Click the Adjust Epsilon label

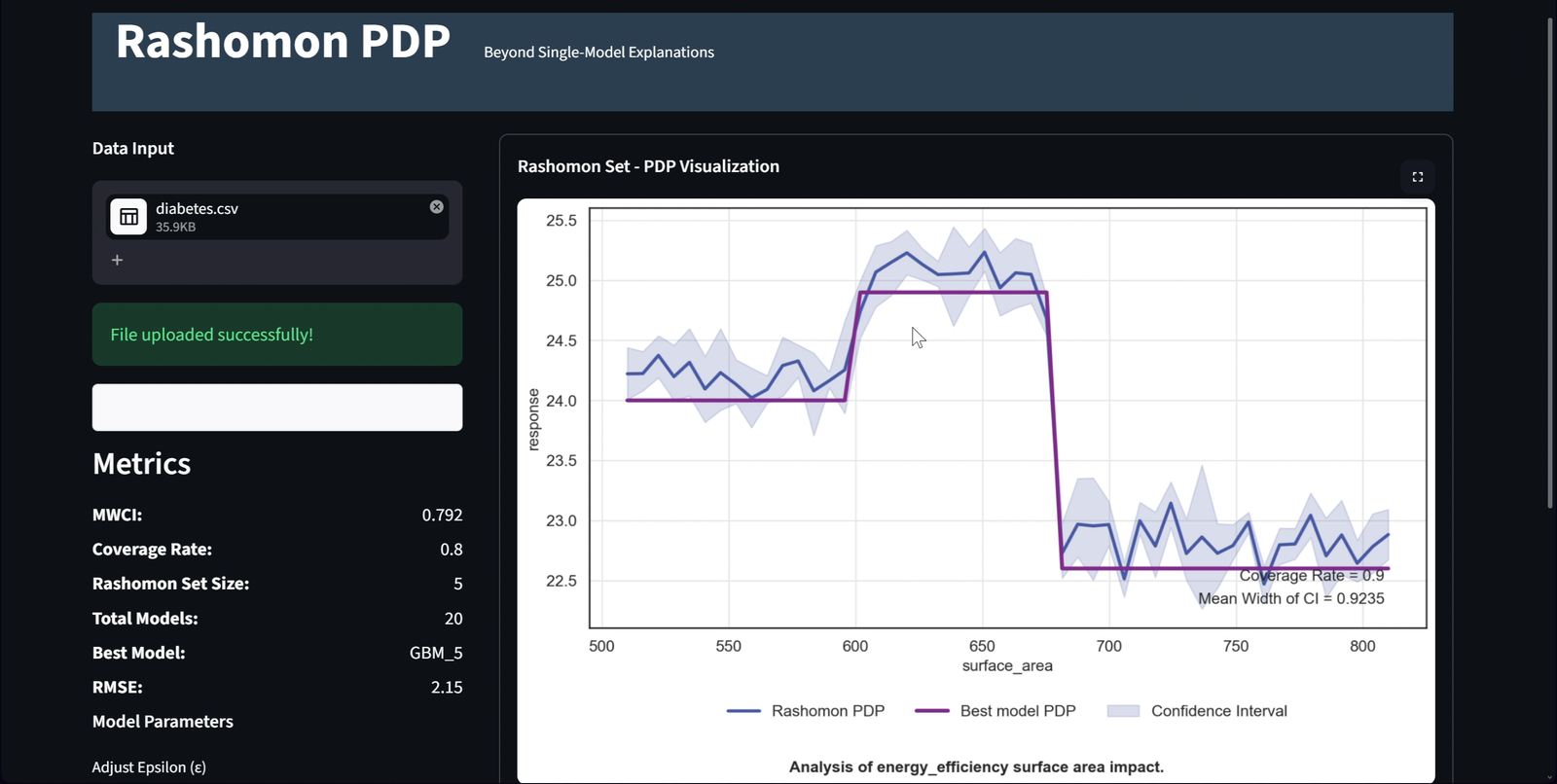pyautogui.click(x=149, y=767)
